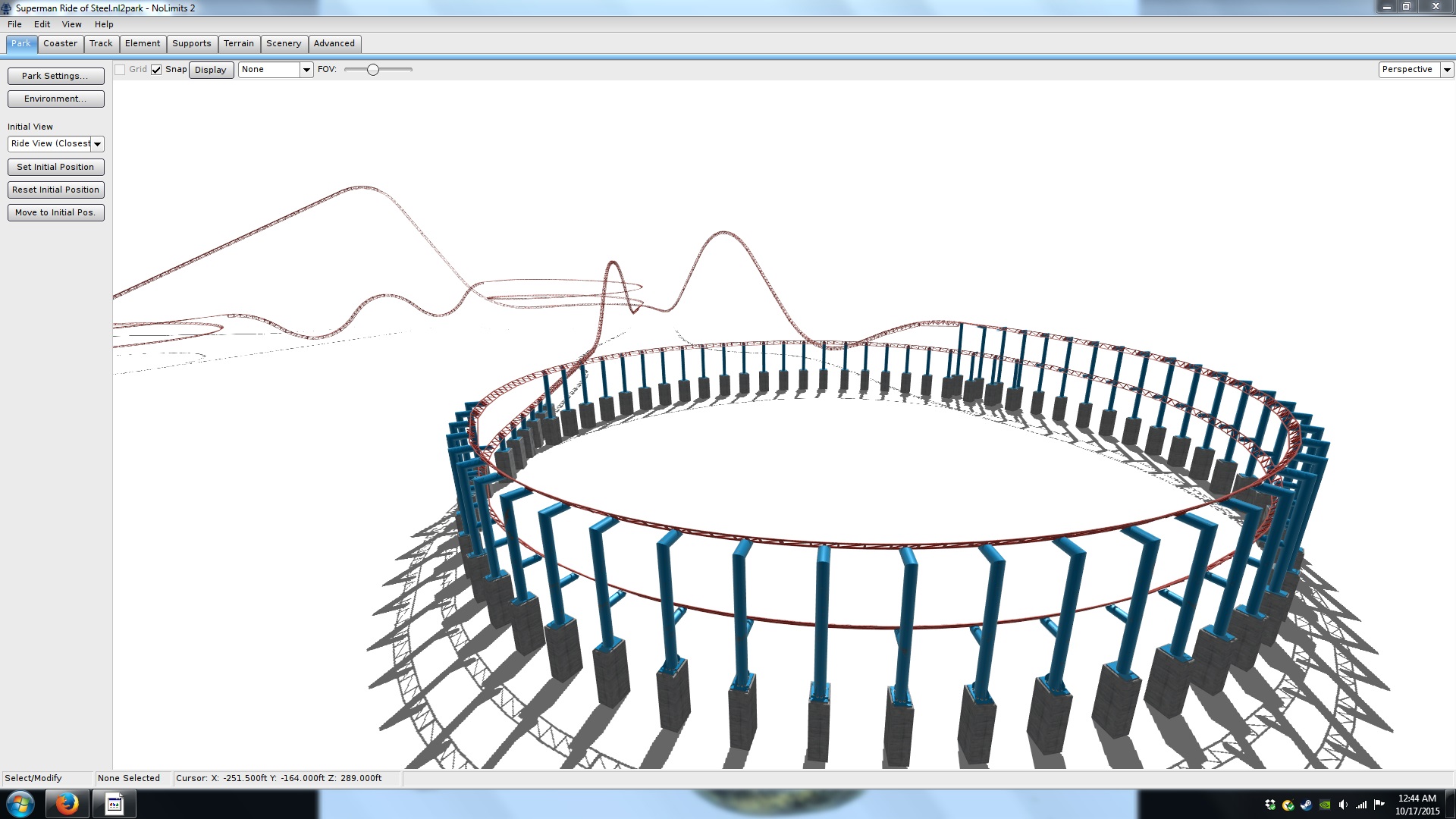Open Firefox from the taskbar
1456x819 pixels.
pos(67,803)
